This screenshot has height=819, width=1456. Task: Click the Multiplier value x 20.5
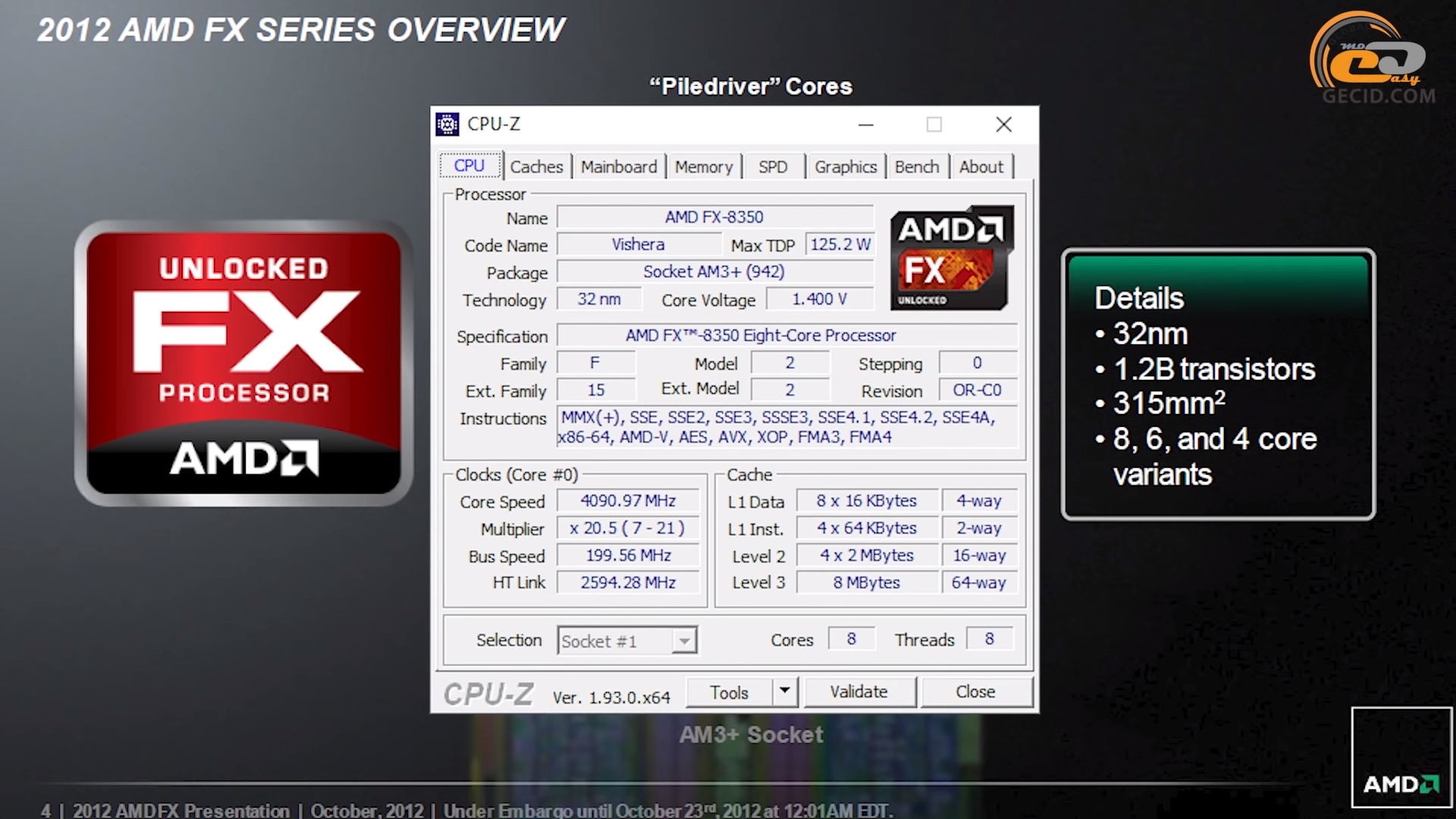pos(628,528)
